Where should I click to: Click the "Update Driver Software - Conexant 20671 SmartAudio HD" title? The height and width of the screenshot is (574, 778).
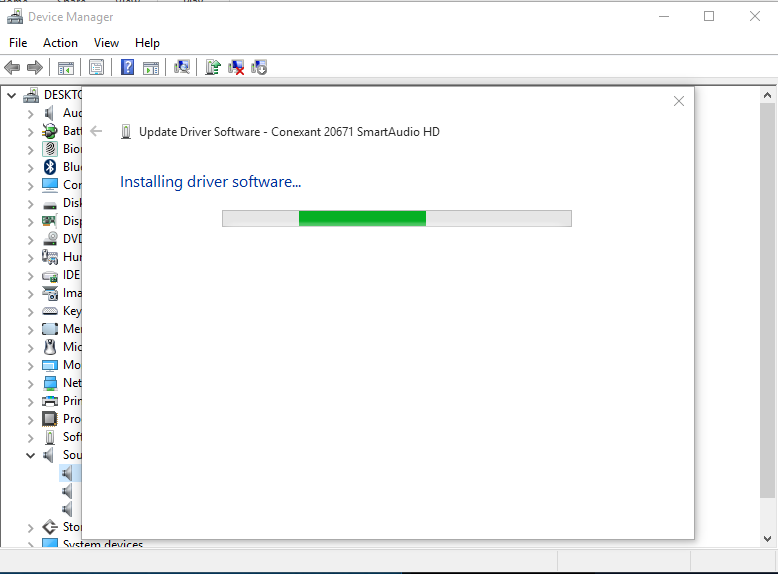289,131
